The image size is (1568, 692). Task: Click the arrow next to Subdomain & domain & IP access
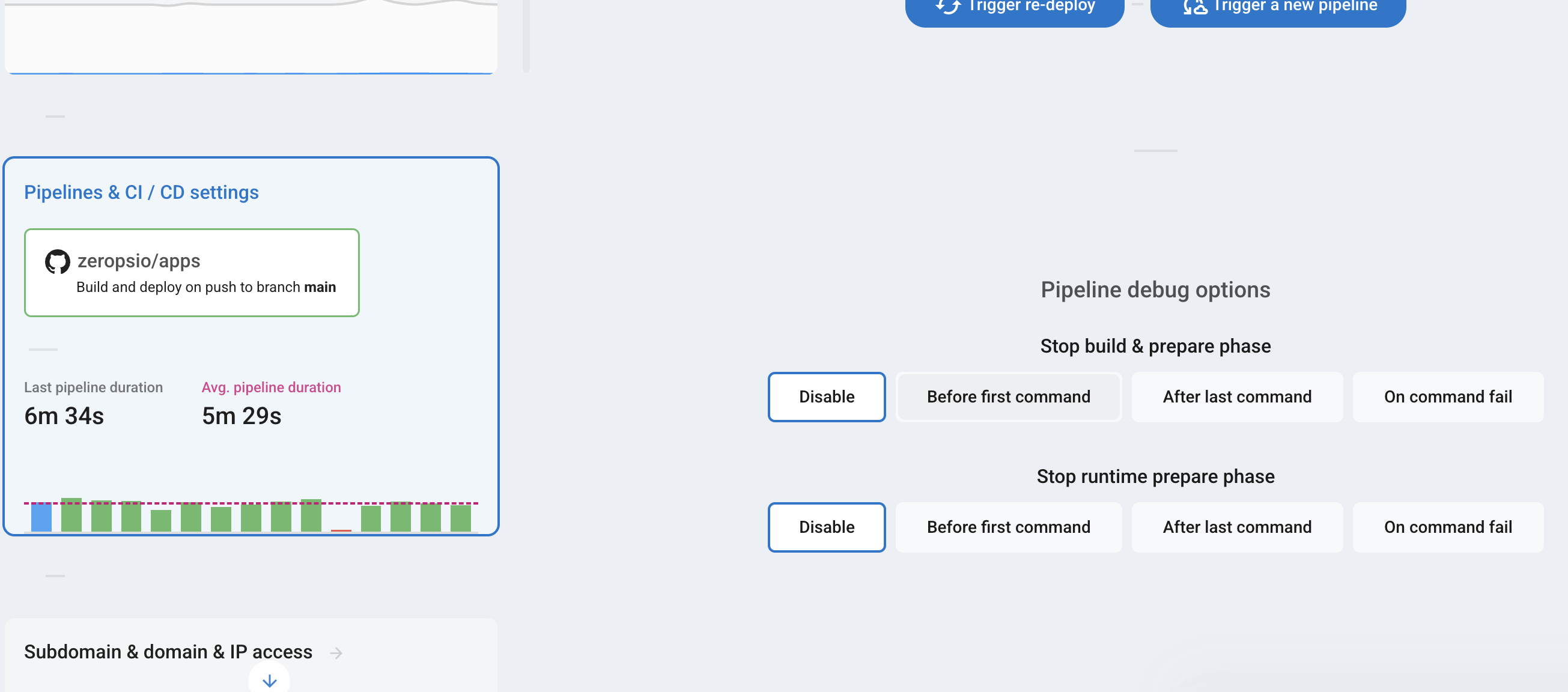[x=336, y=652]
